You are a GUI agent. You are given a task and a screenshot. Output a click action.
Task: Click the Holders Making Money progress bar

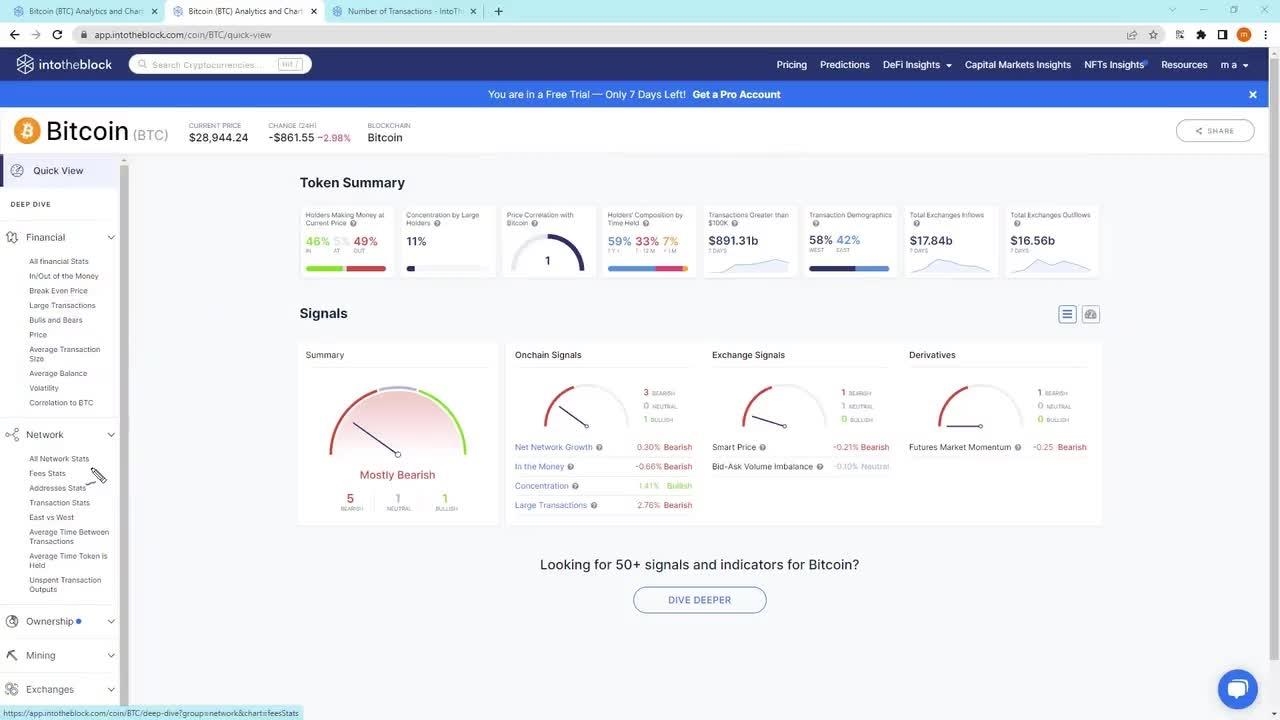coord(345,269)
